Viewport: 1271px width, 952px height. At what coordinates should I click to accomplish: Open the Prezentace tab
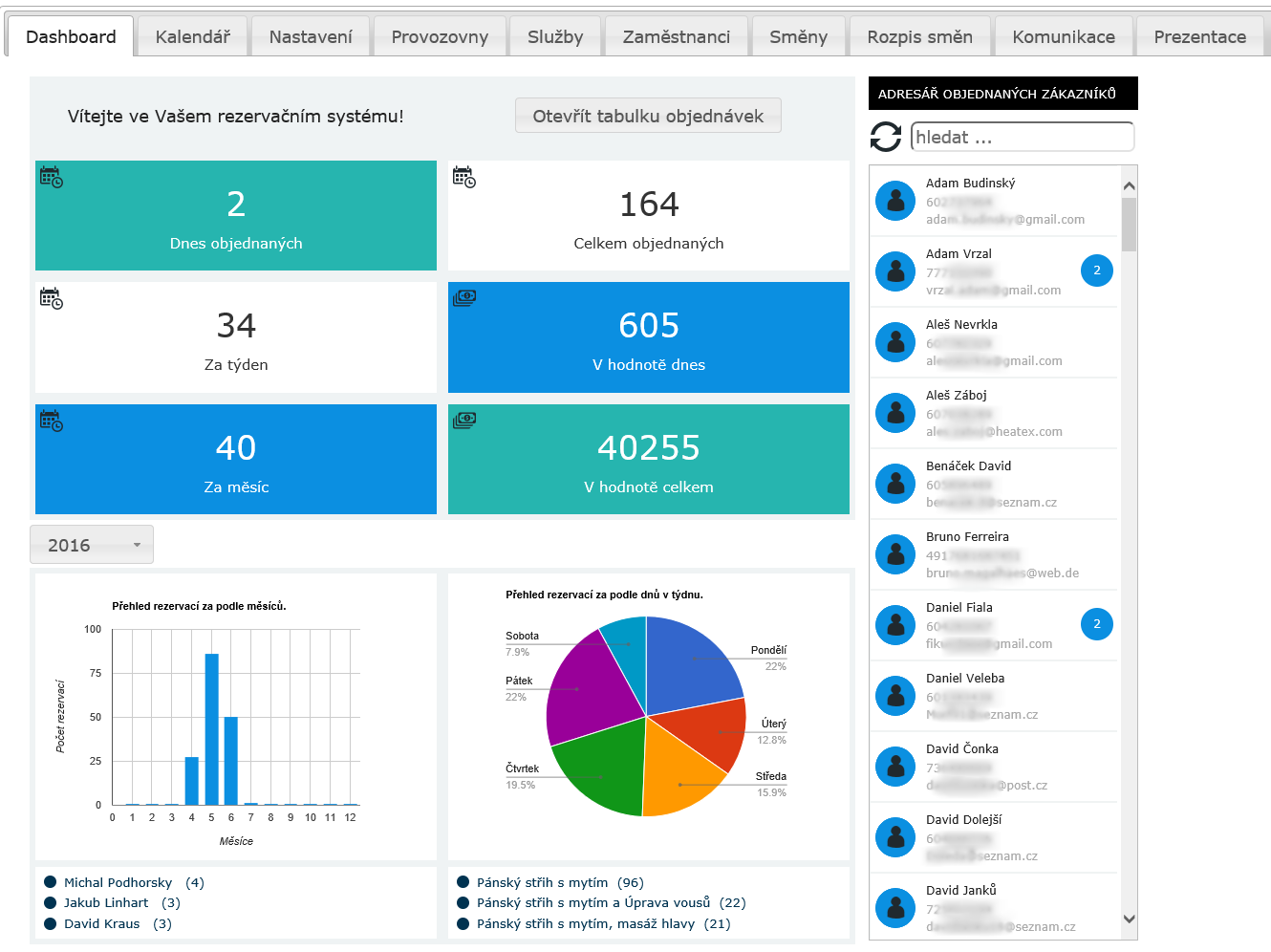click(1200, 36)
